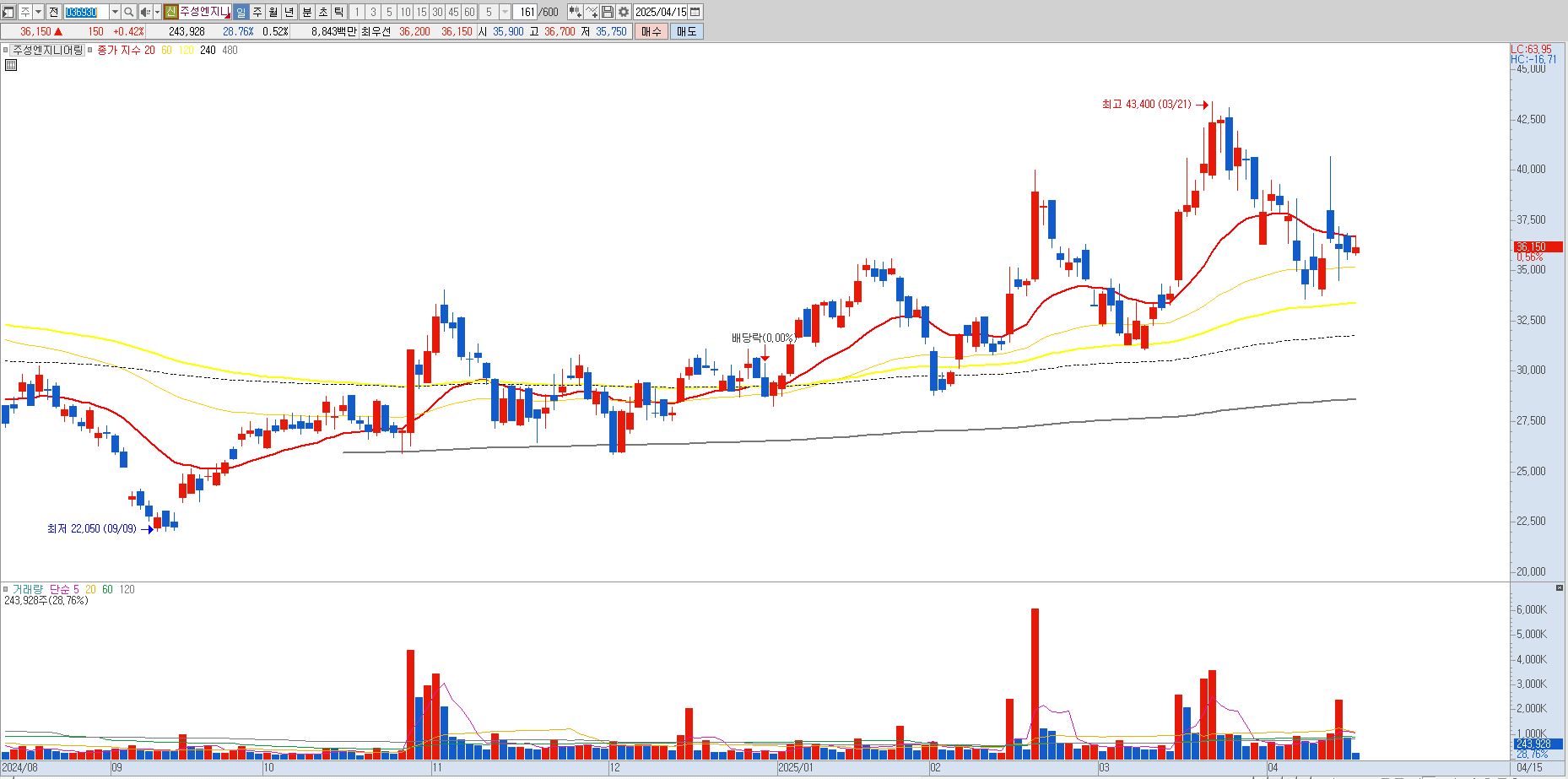Click the floppy disk save icon

click(x=607, y=12)
